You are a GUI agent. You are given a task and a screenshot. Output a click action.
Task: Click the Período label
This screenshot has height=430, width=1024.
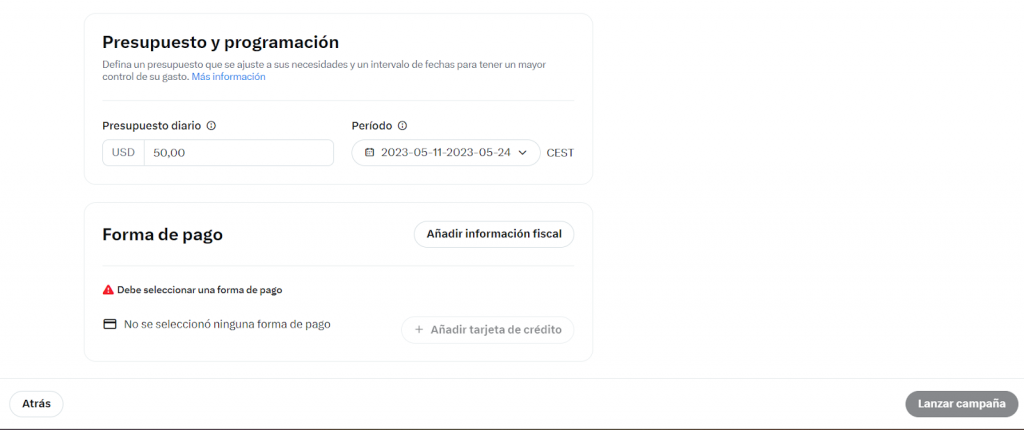[x=372, y=126]
